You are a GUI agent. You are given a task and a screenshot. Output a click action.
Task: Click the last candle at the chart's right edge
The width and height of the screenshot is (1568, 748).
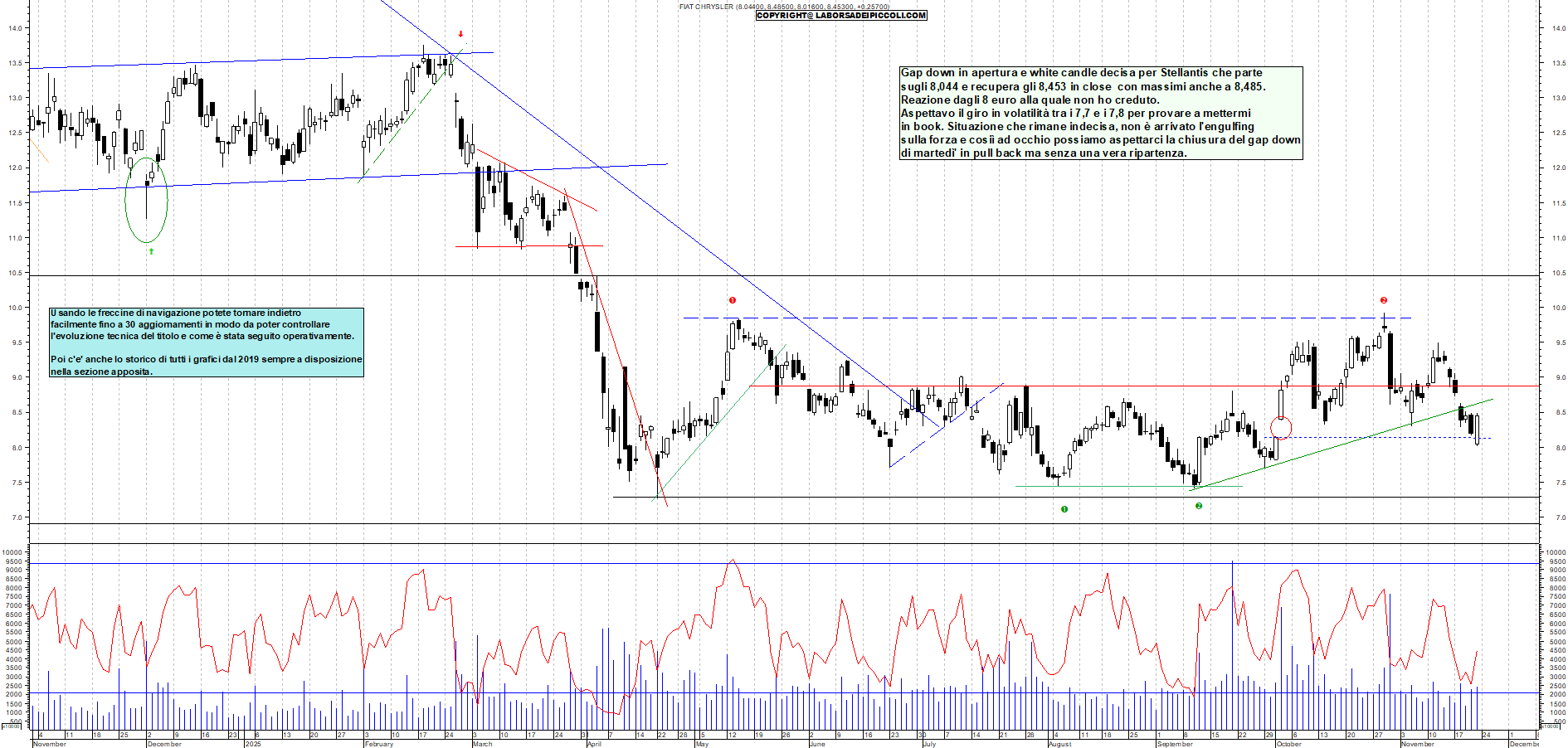[1477, 430]
